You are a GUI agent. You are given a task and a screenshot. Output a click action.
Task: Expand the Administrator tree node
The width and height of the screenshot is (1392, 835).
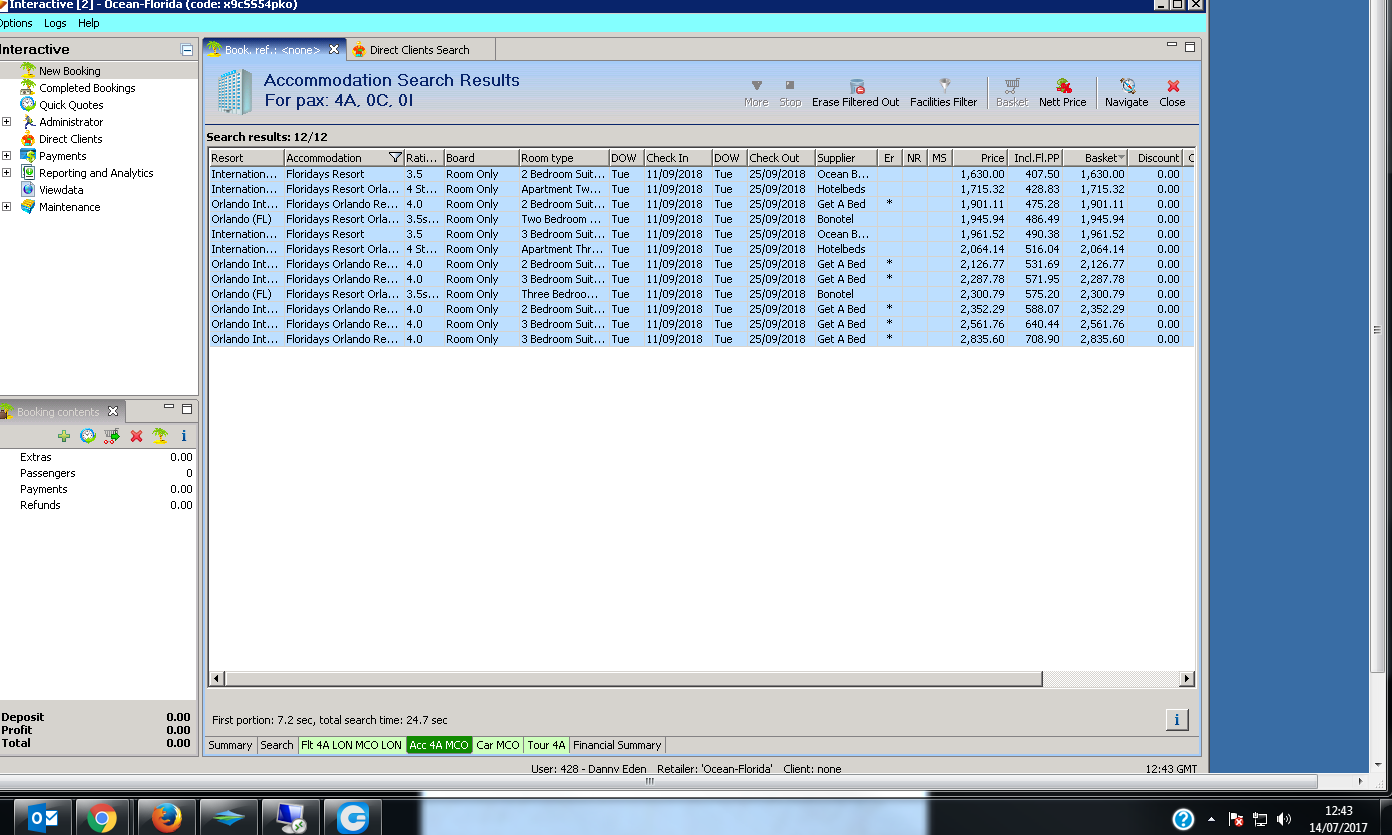point(7,122)
